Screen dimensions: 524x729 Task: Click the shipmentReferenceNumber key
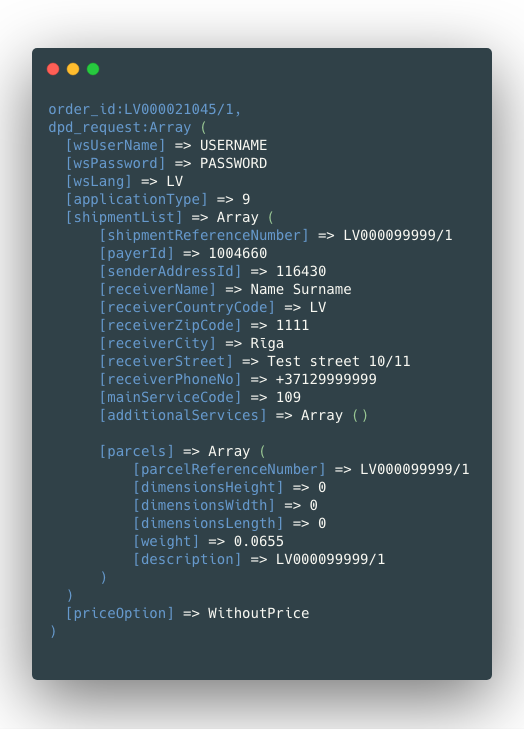click(x=204, y=235)
